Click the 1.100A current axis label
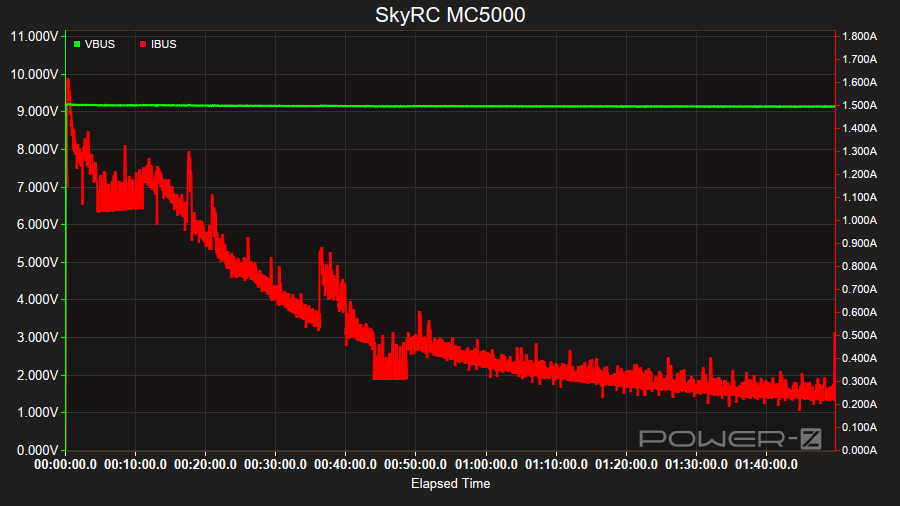Screen dimensions: 900x506 coord(859,197)
